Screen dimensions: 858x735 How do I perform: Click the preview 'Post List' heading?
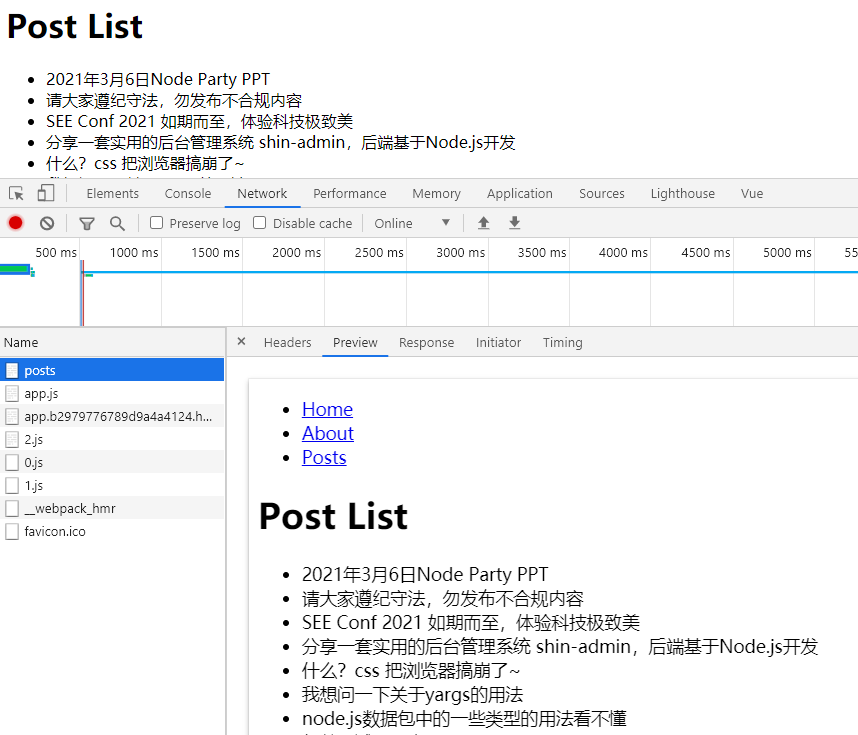tap(333, 516)
